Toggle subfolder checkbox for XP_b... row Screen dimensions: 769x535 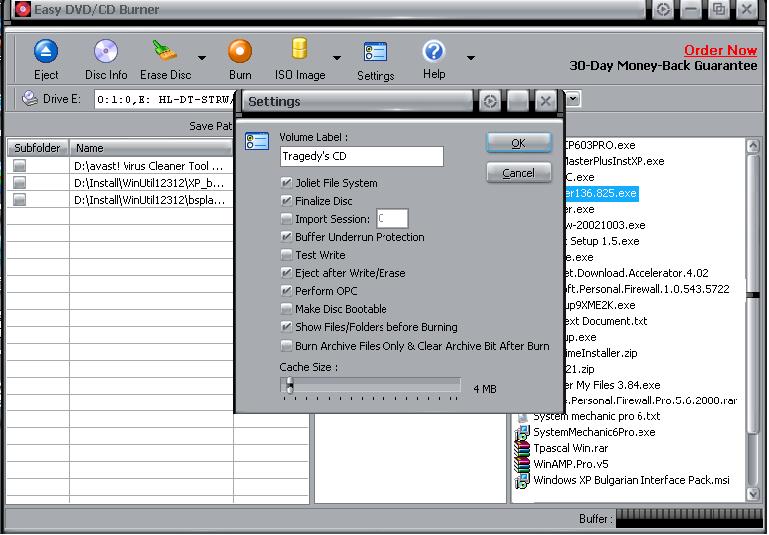20,183
